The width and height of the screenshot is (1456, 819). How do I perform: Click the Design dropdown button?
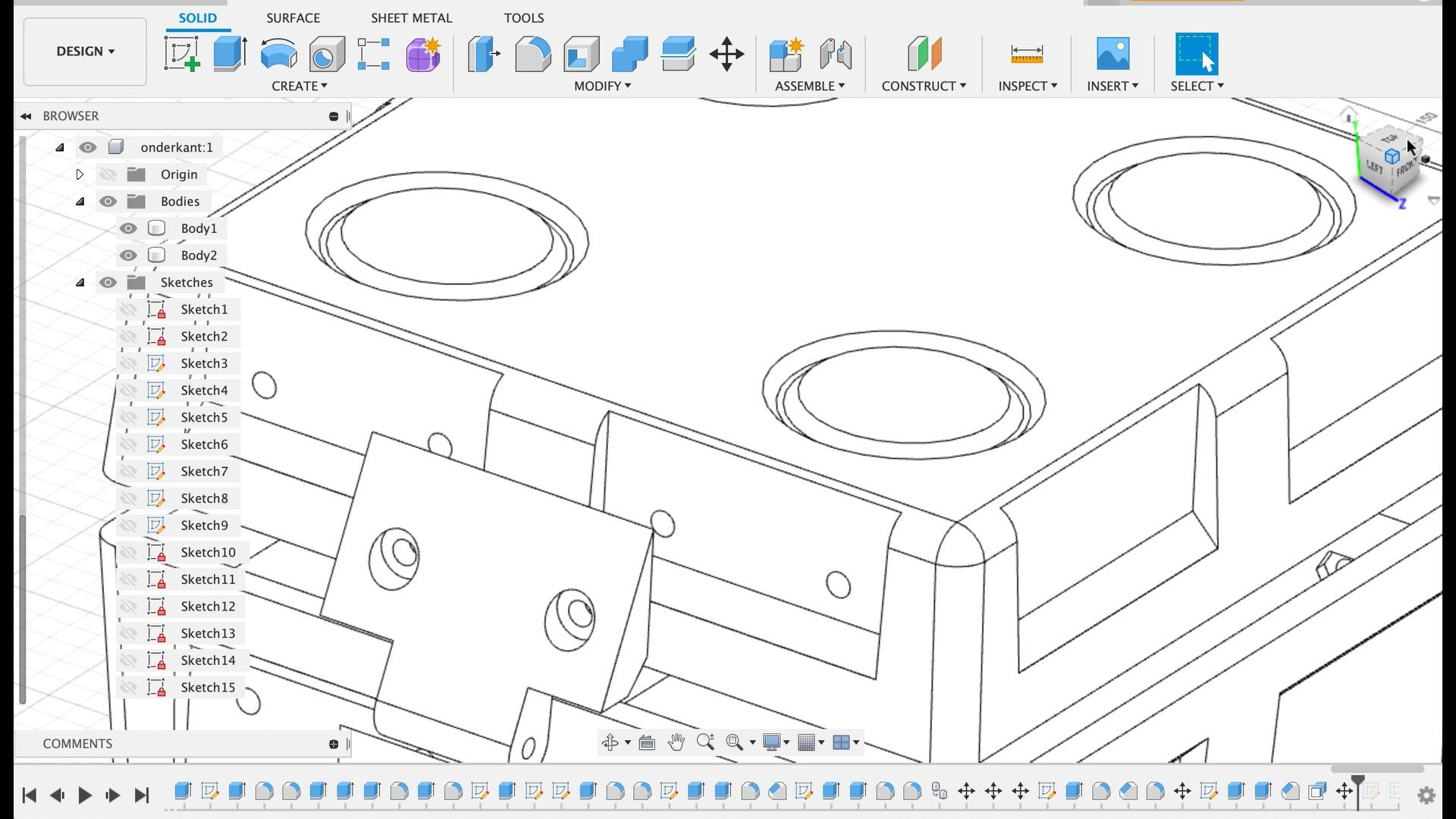[84, 50]
